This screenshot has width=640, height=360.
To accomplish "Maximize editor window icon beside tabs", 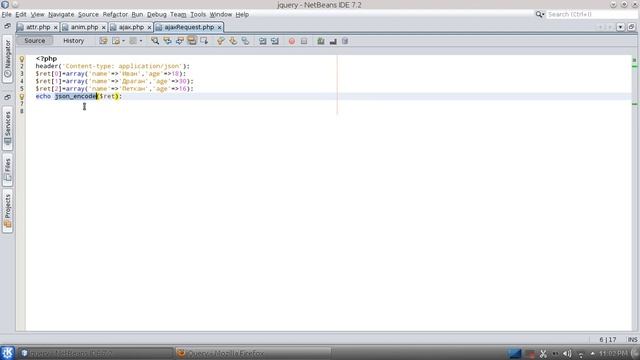I will click(631, 27).
